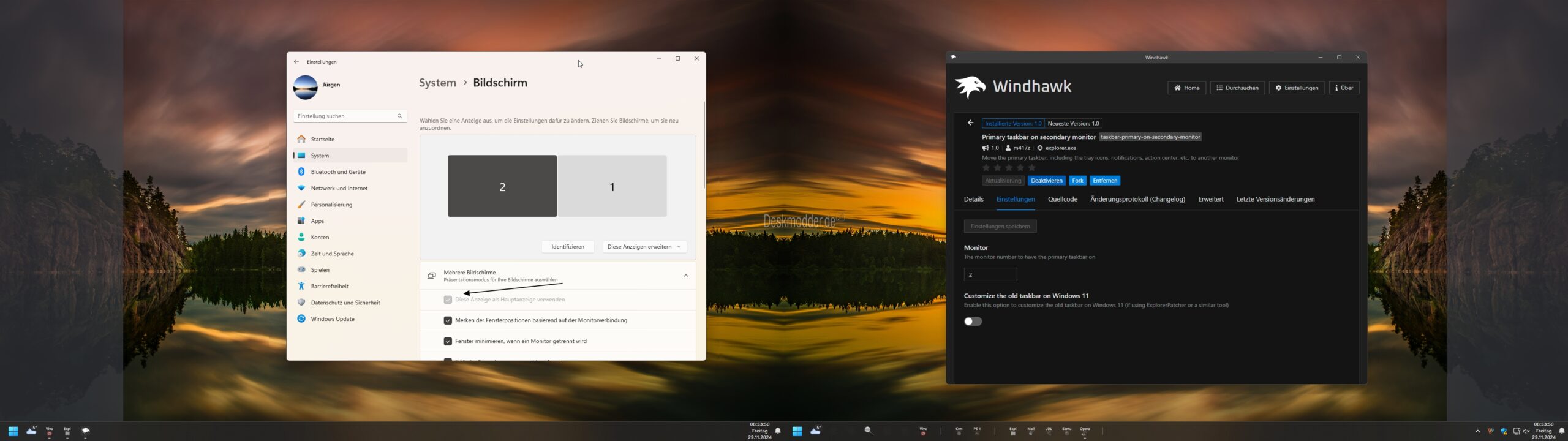Open Netzwerk und Internet settings
The height and width of the screenshot is (441, 1568).
point(350,188)
